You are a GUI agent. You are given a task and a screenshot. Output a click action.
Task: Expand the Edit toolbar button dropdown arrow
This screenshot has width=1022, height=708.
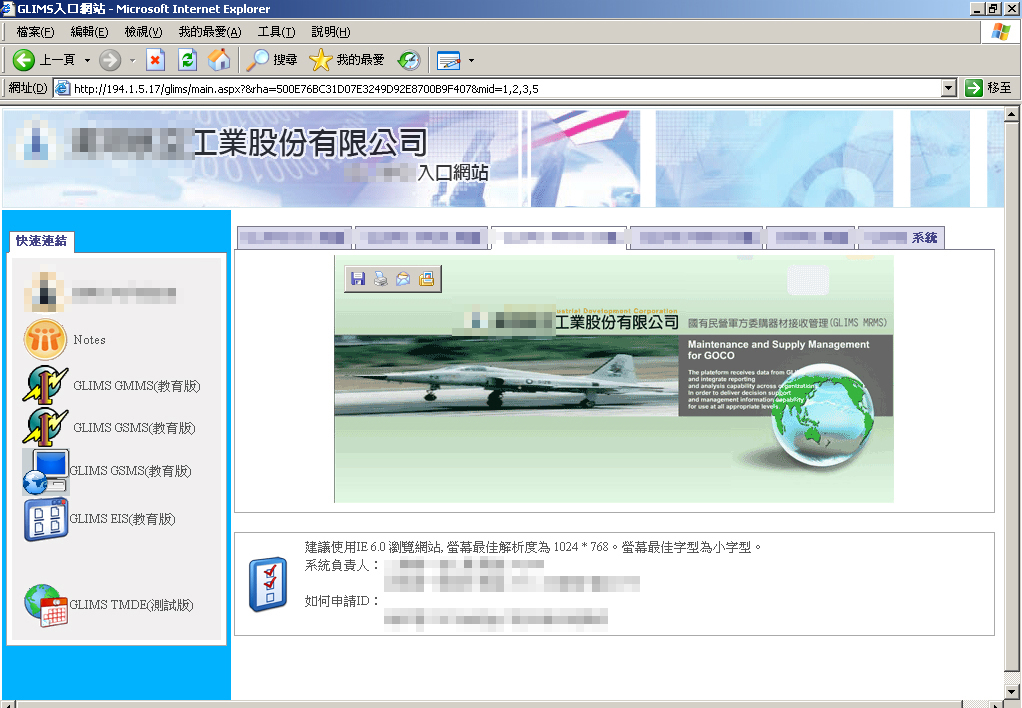pyautogui.click(x=471, y=60)
